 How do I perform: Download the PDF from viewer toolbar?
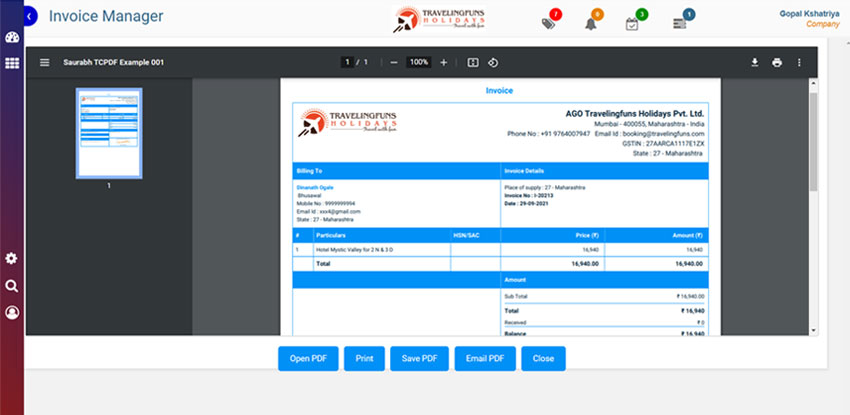755,63
